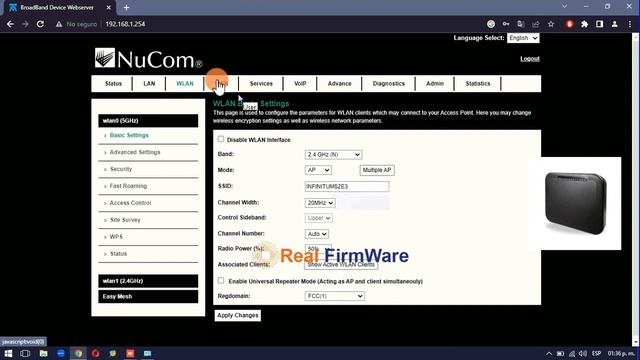Tick the Disable WLAN Interface checkbox

221,139
